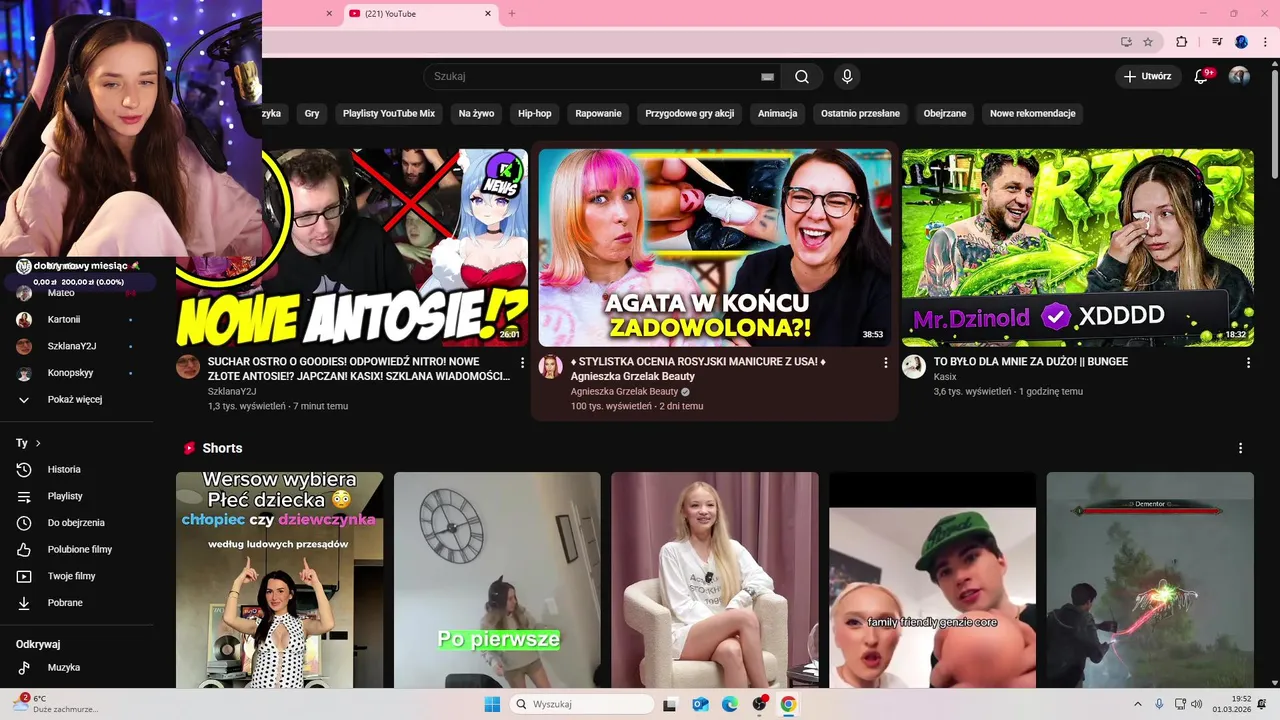Click SzklanaY2J channel name under video
The height and width of the screenshot is (720, 1280).
coord(232,391)
